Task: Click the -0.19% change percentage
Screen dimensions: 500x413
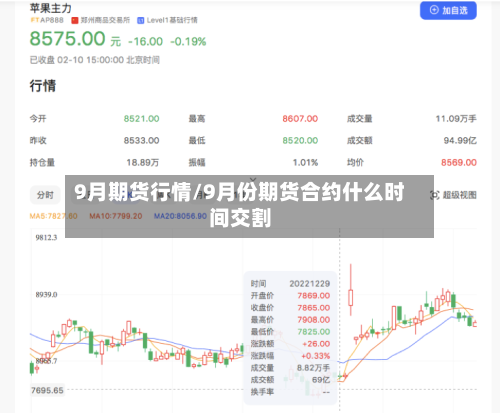Action: click(188, 42)
